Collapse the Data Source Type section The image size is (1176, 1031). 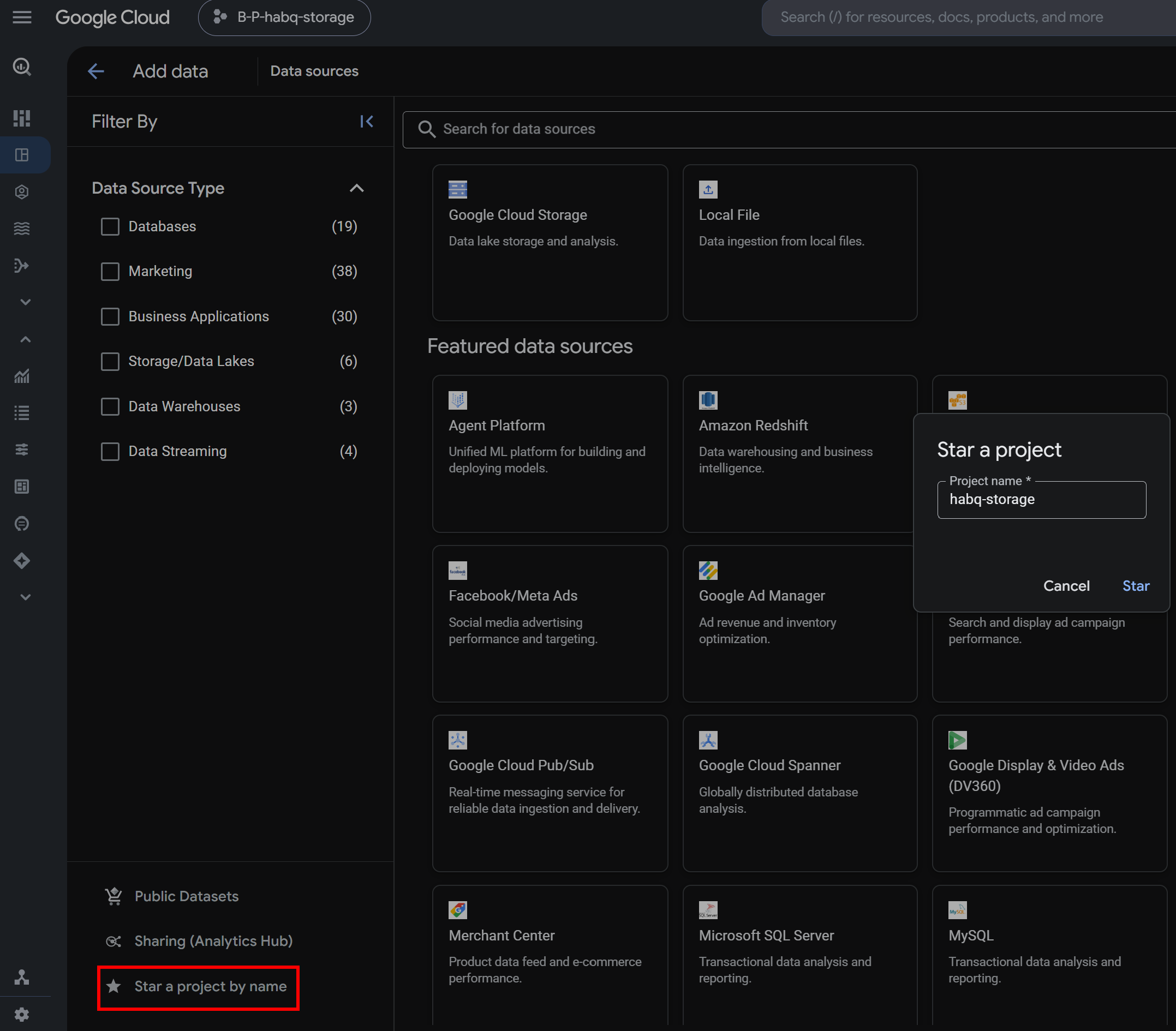pyautogui.click(x=357, y=188)
